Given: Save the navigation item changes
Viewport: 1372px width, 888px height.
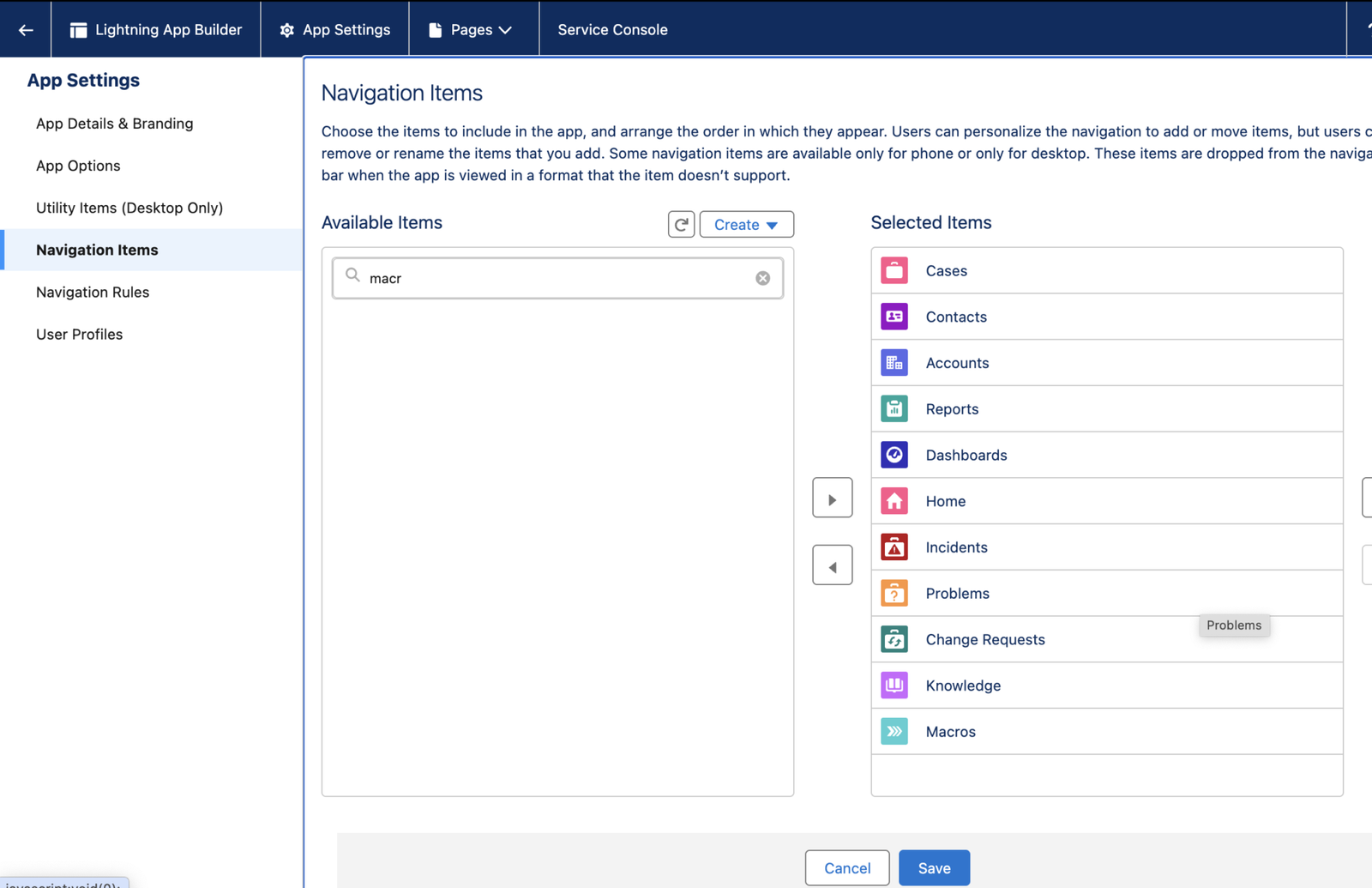Looking at the screenshot, I should [934, 867].
